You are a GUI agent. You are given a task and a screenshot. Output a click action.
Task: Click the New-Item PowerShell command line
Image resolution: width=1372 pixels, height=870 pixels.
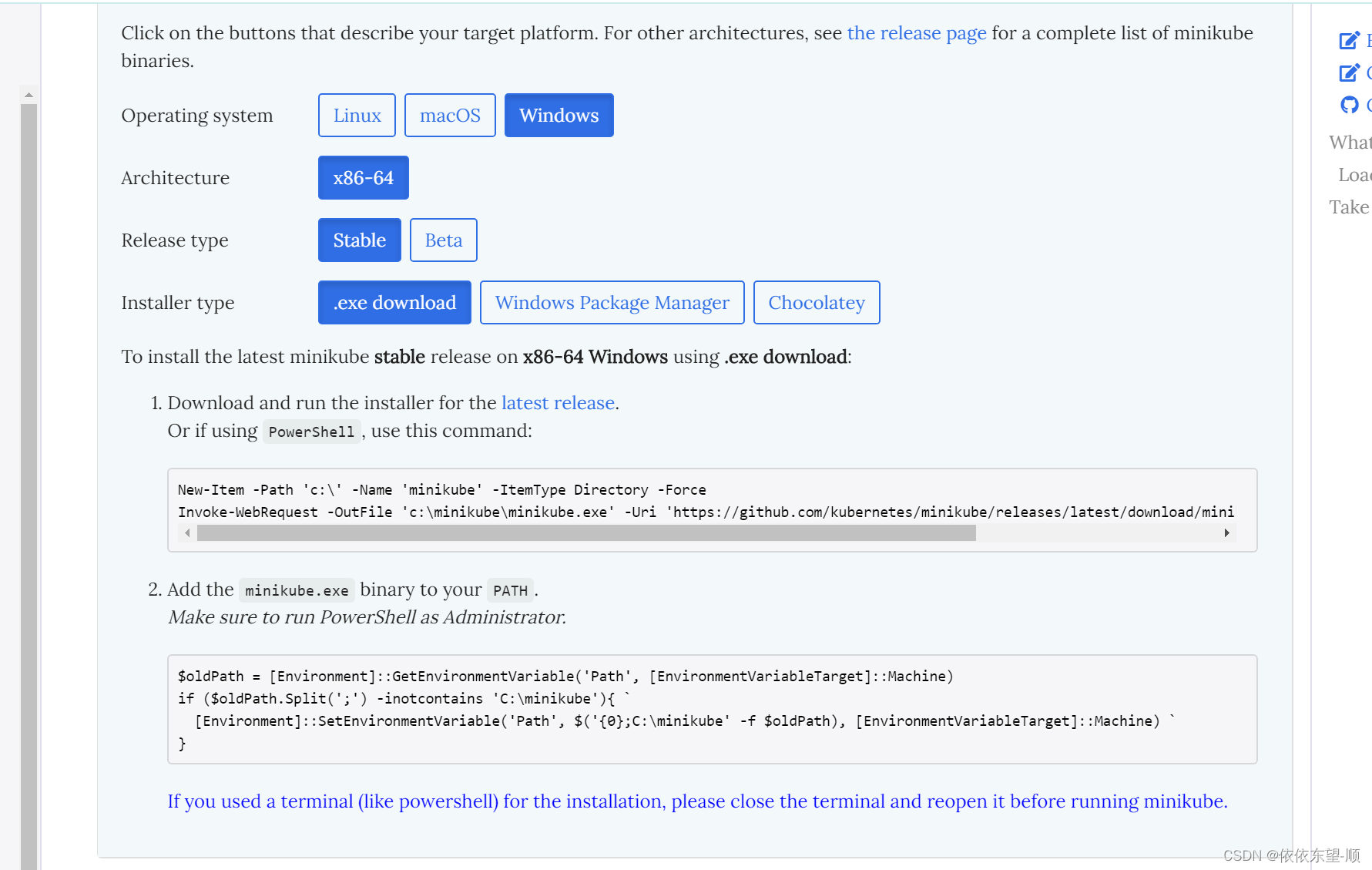coord(441,490)
